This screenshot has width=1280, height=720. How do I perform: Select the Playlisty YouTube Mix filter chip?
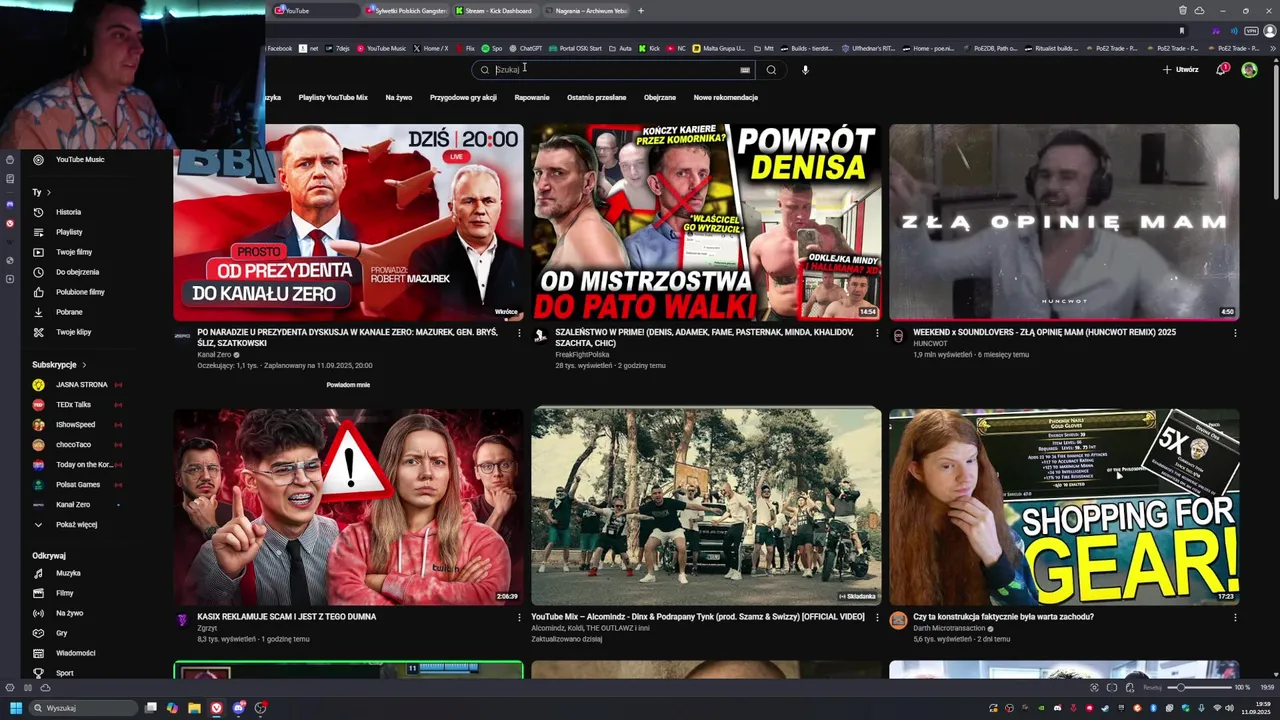333,98
